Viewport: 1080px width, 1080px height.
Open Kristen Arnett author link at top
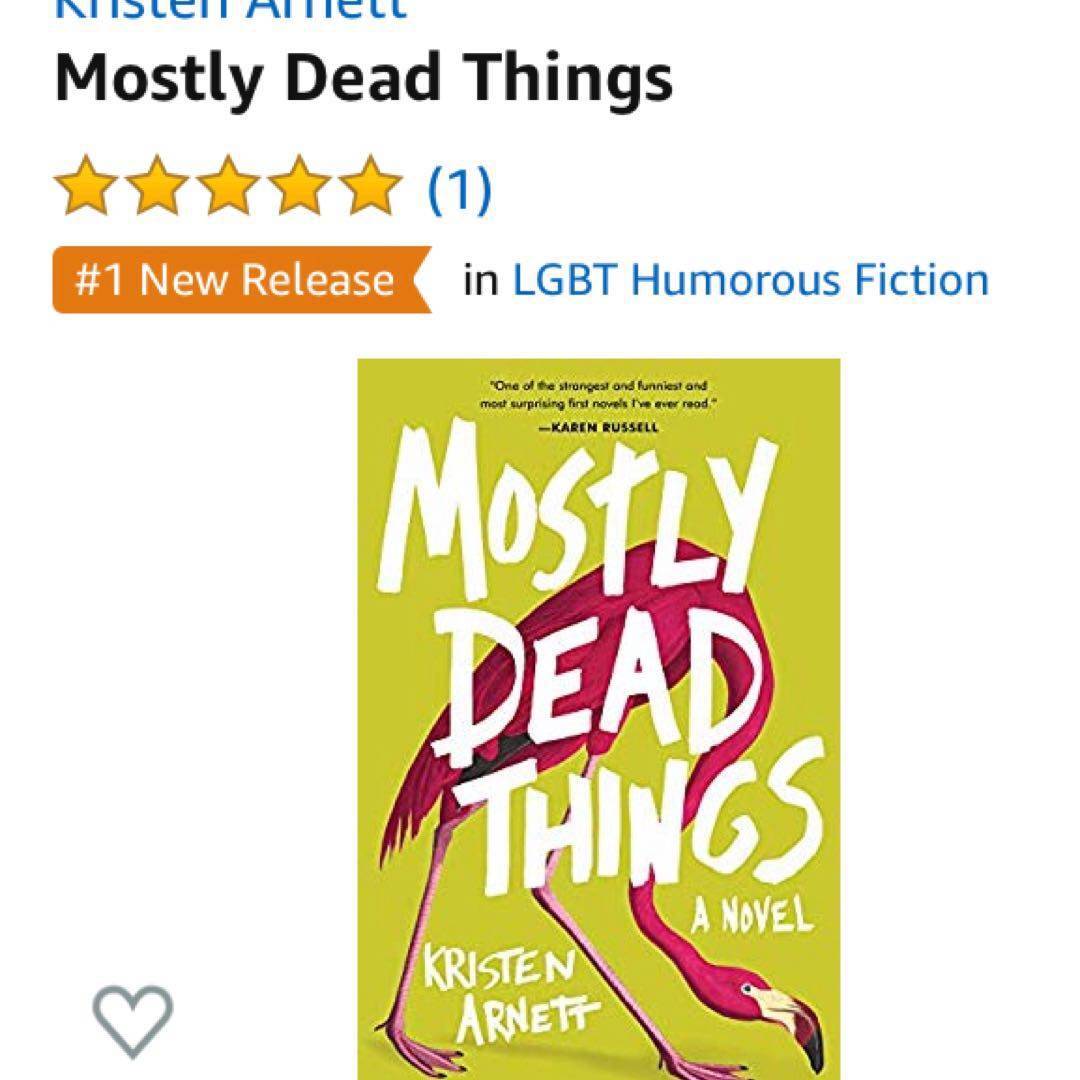tap(231, 10)
